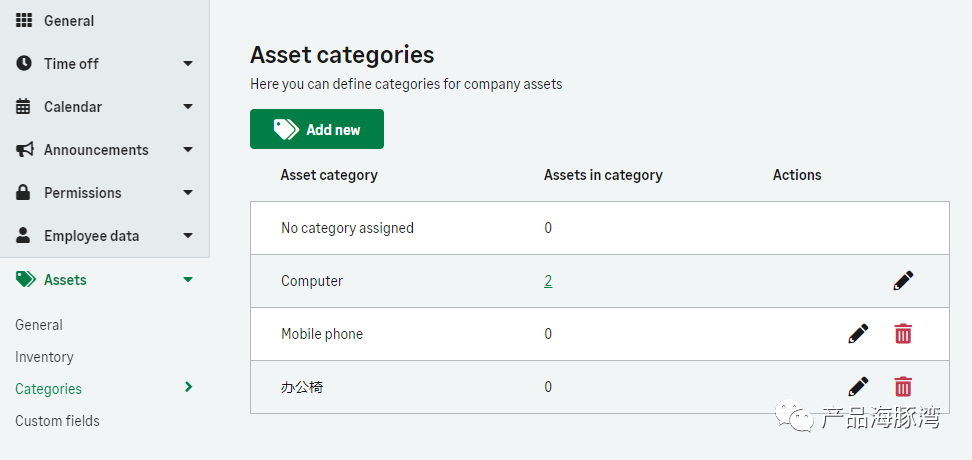Click the Announcements megaphone icon
This screenshot has width=972, height=460.
click(25, 150)
